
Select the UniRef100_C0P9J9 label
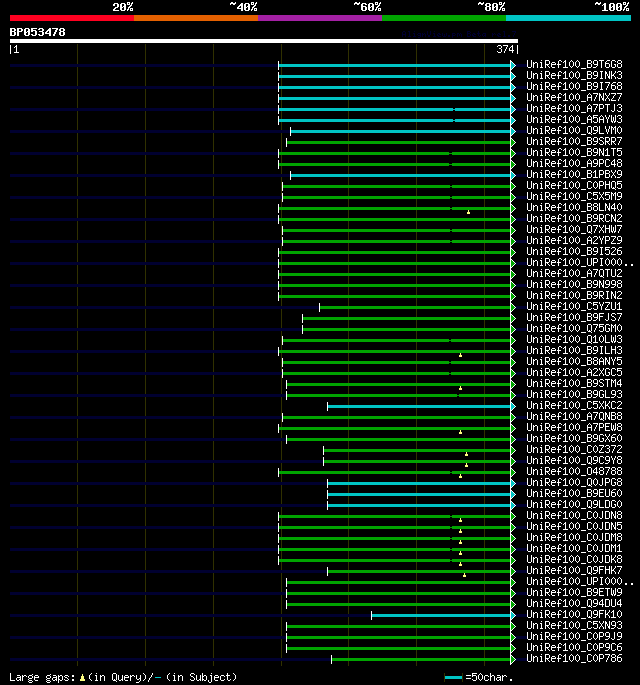pos(574,636)
